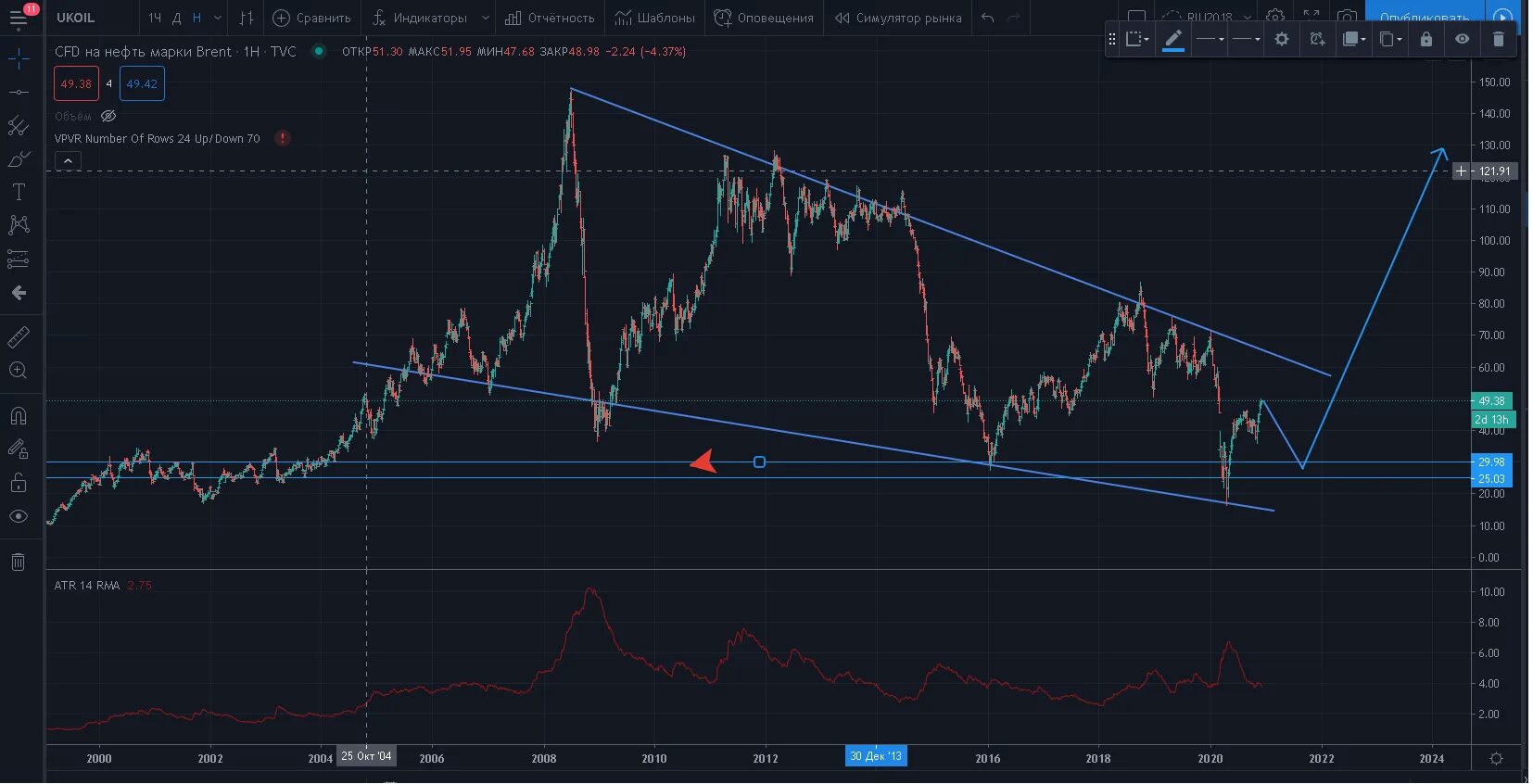Activate the zoom in tool
1533x784 pixels.
(19, 371)
